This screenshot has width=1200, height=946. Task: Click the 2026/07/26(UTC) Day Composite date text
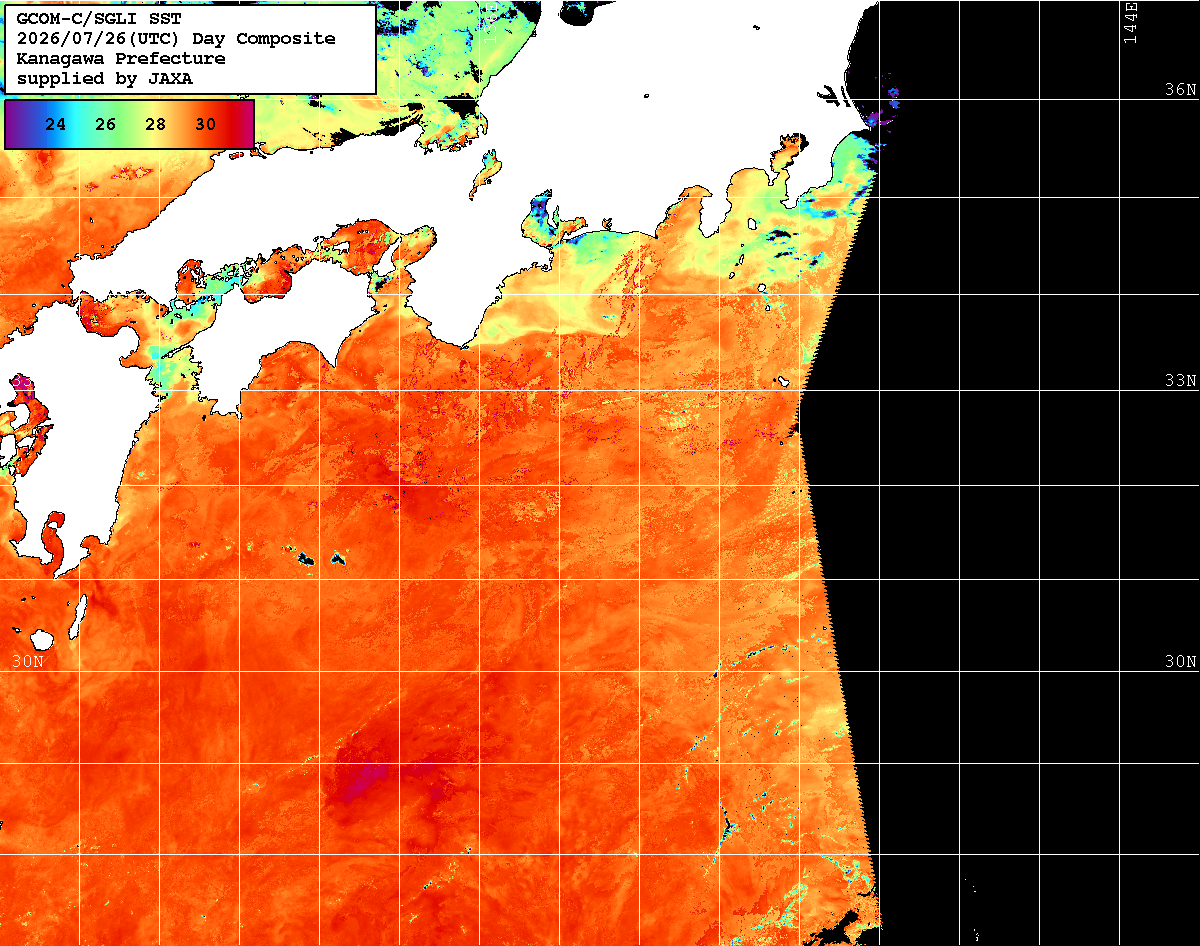coord(176,39)
